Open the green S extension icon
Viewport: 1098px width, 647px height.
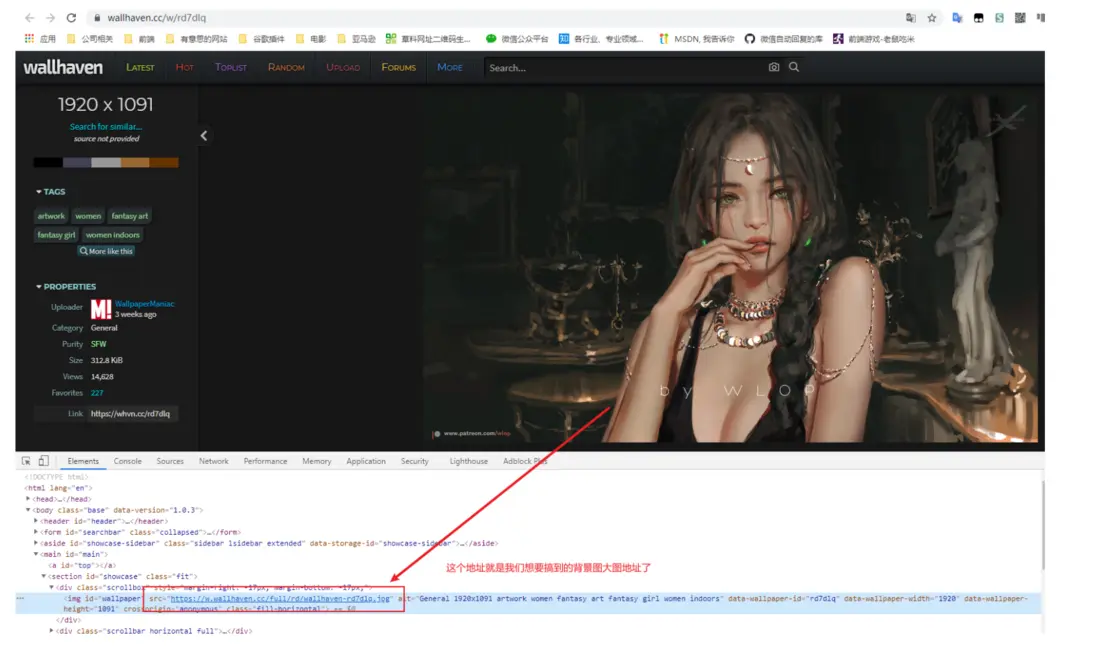coord(999,18)
